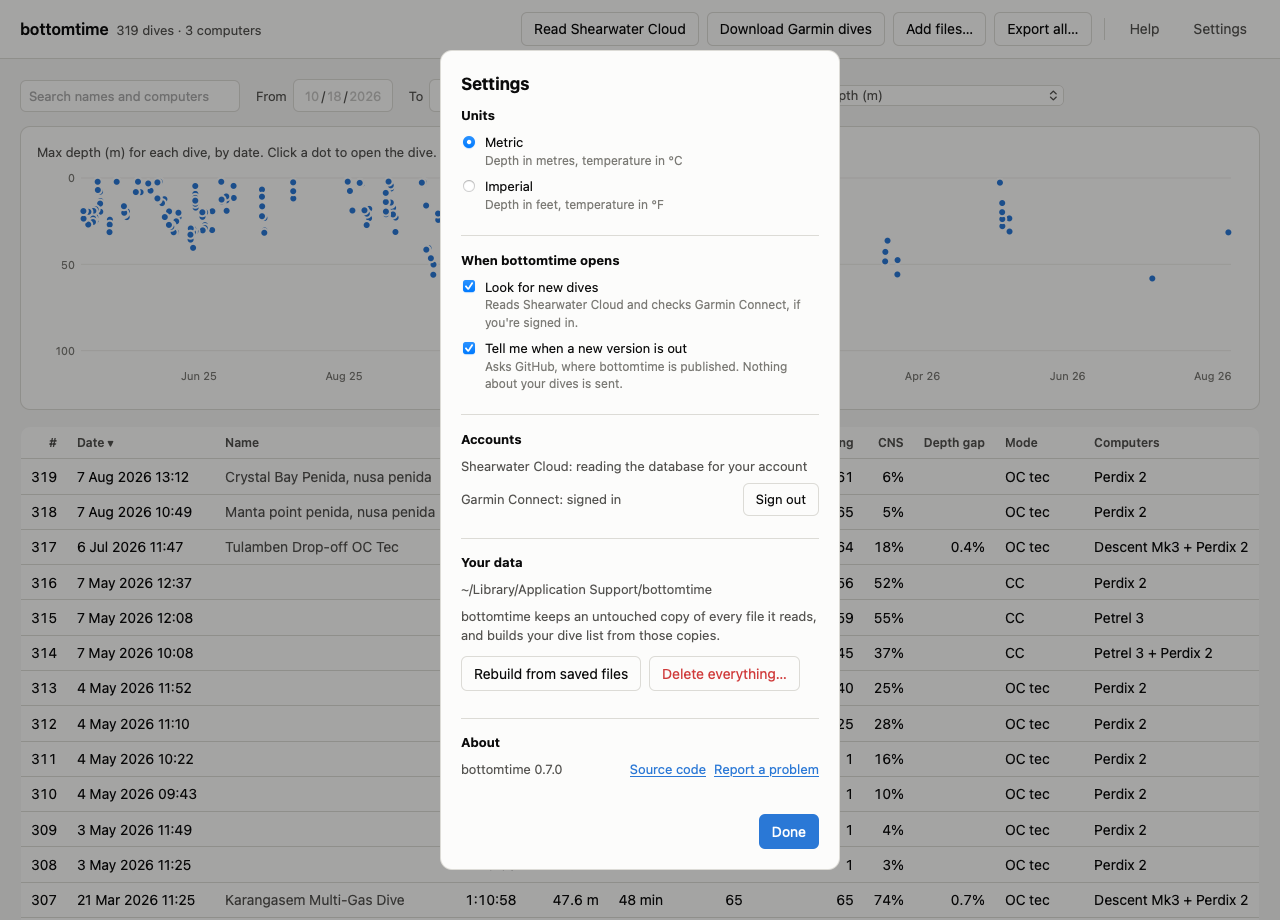
Task: Click the 7 May 2026 12:37 date cell
Action: pyautogui.click(x=134, y=583)
